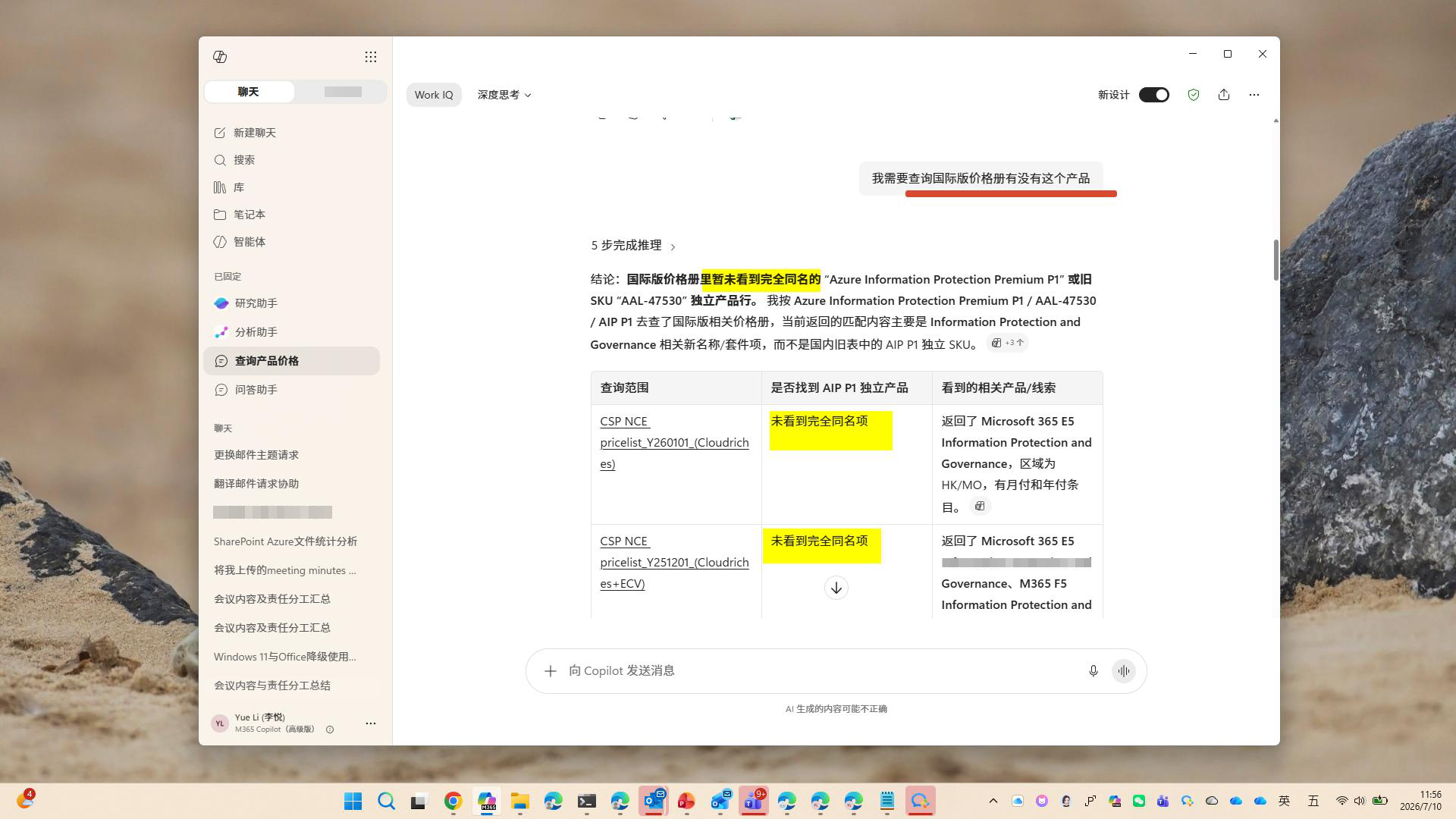Click the green shield protection icon

click(1194, 95)
